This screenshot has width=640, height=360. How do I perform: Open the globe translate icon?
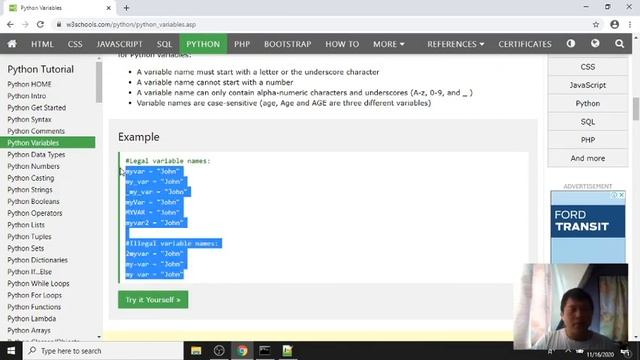pos(595,43)
